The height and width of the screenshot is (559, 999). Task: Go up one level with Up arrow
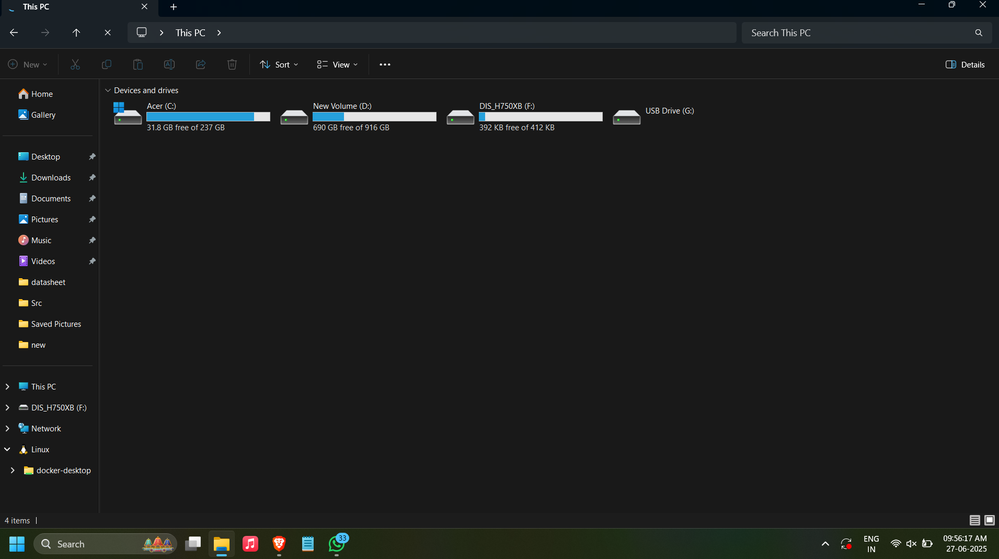pos(76,33)
